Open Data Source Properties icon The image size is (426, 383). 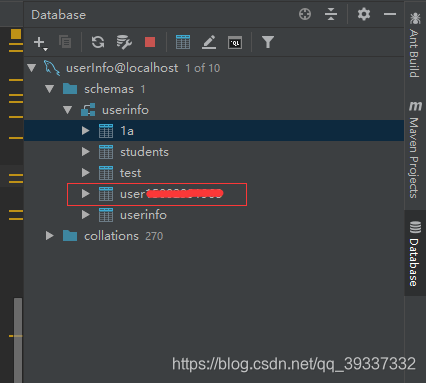(124, 42)
